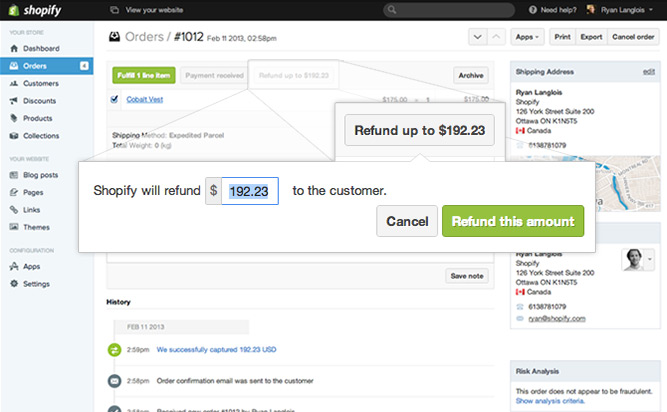Screen dimensions: 667x412
Task: Click Show analysis criteria link
Action: (550, 401)
